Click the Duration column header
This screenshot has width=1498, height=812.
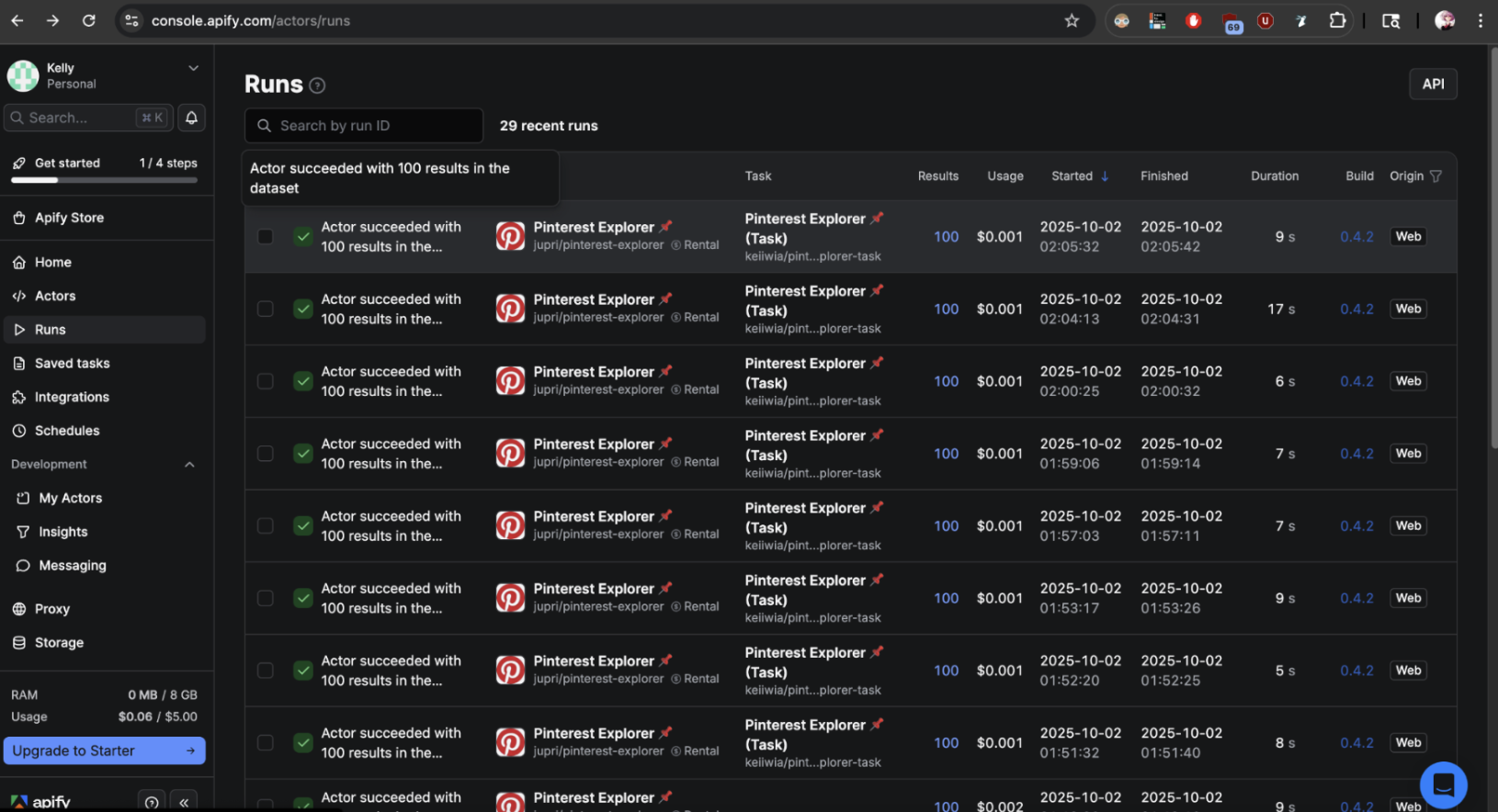pos(1275,176)
